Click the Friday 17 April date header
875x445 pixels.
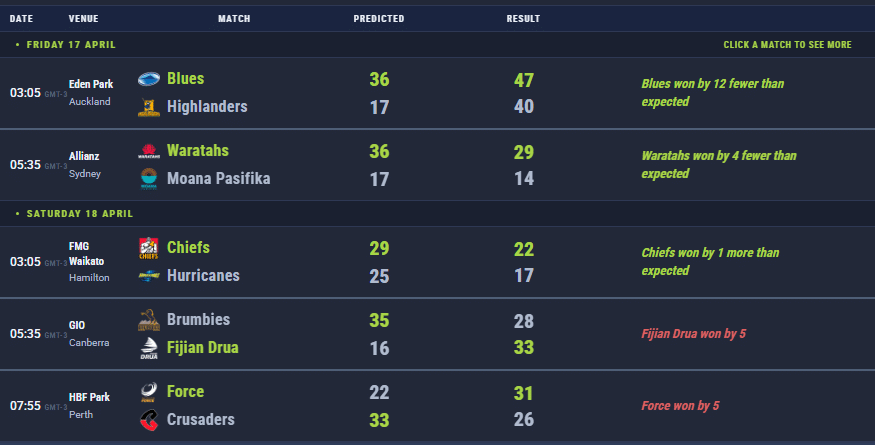[71, 45]
